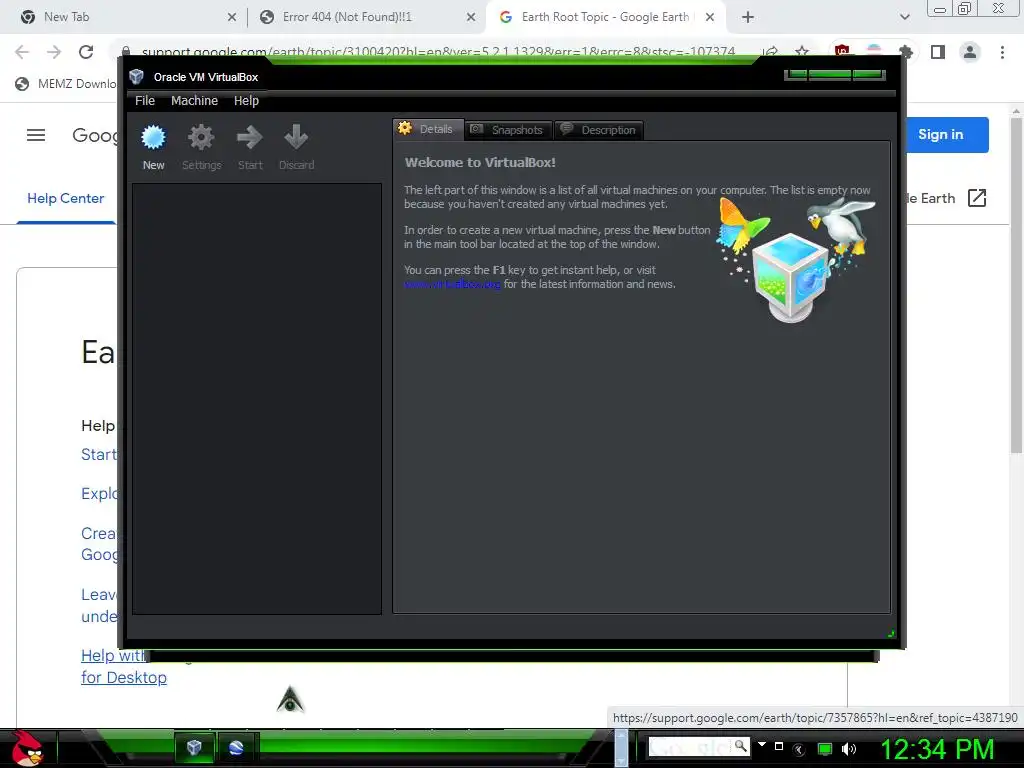Click the Discard toolbar icon
The height and width of the screenshot is (768, 1024).
tap(296, 138)
